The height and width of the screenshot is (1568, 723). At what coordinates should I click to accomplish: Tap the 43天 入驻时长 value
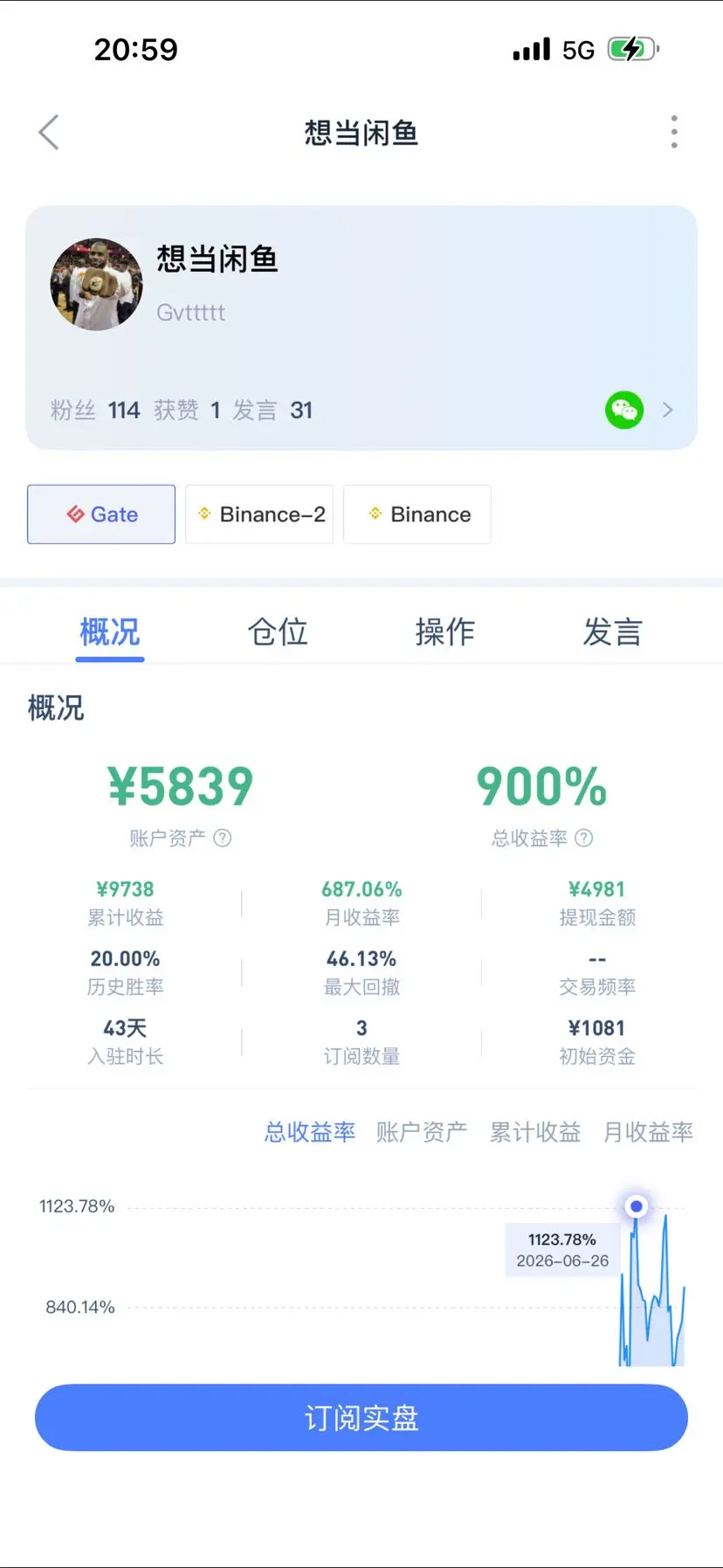click(x=126, y=1028)
